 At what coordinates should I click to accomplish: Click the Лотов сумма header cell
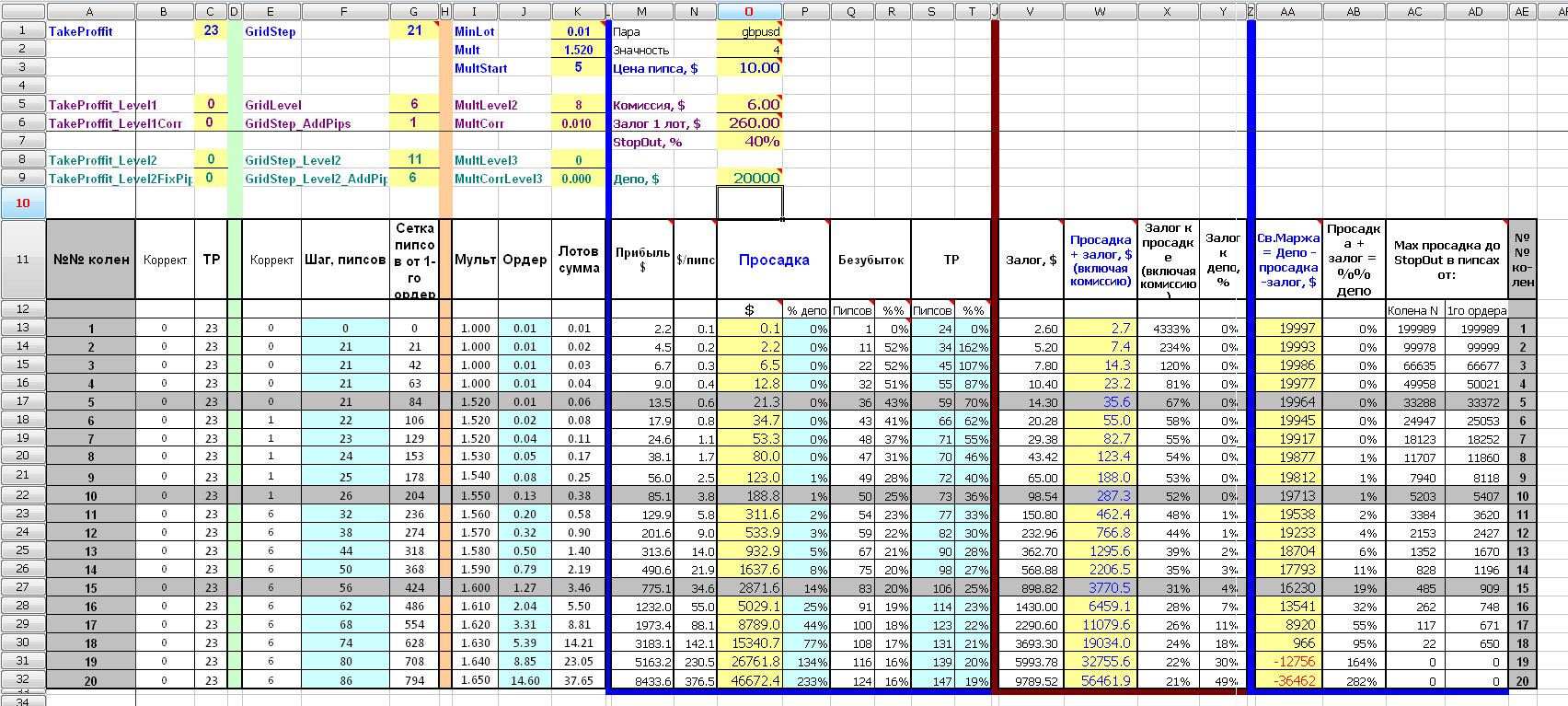click(578, 260)
